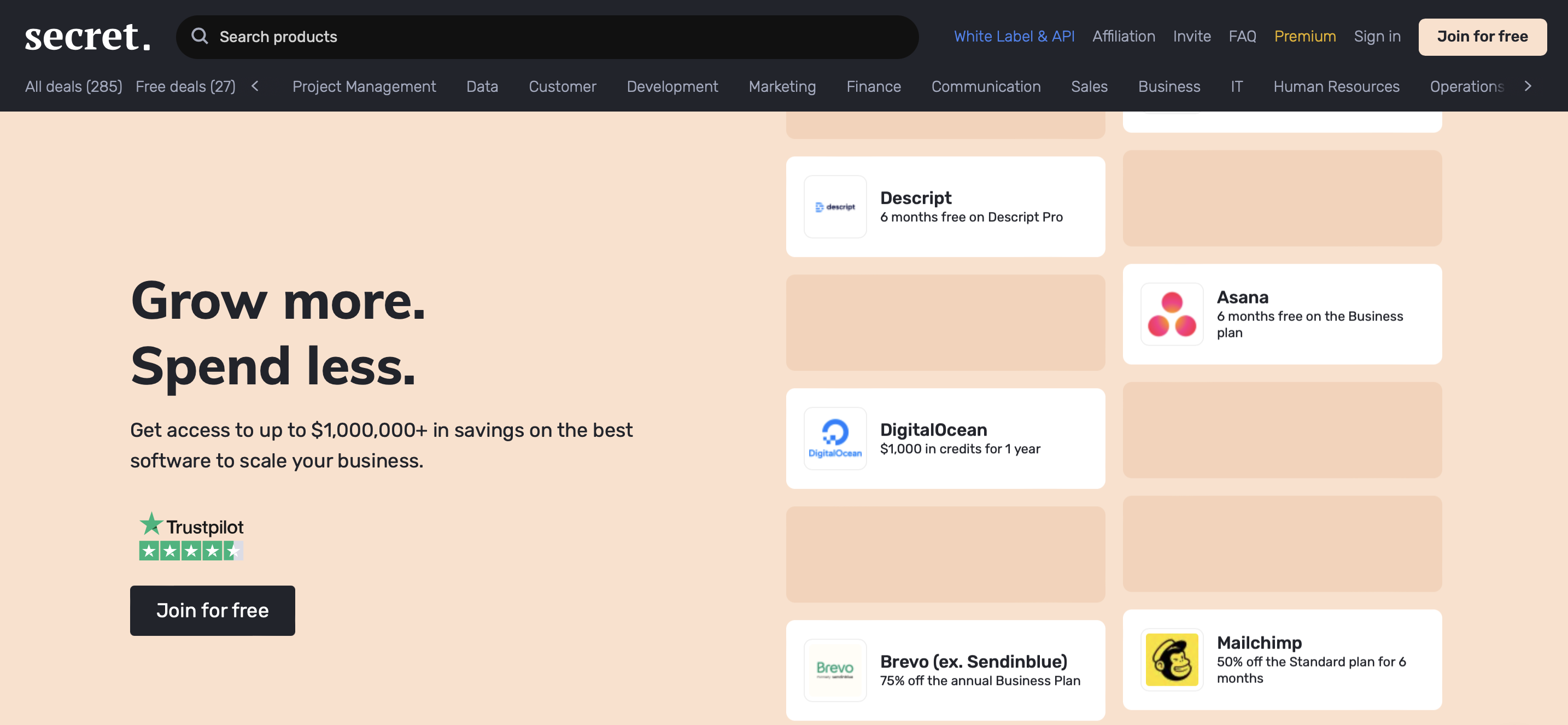The width and height of the screenshot is (1568, 725).
Task: Click the DigitalOcean logo icon
Action: (x=834, y=438)
